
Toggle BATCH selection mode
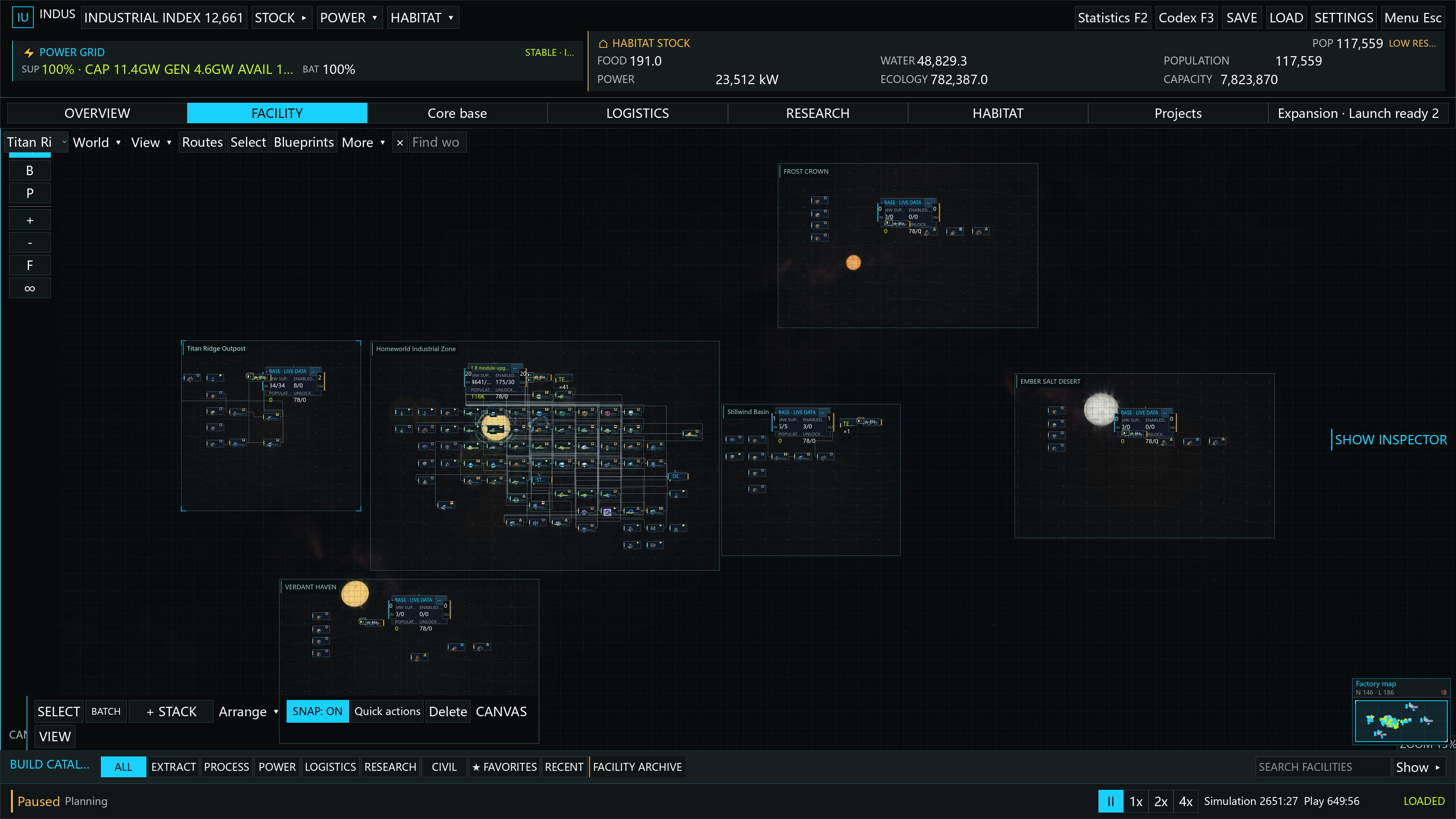click(x=106, y=712)
